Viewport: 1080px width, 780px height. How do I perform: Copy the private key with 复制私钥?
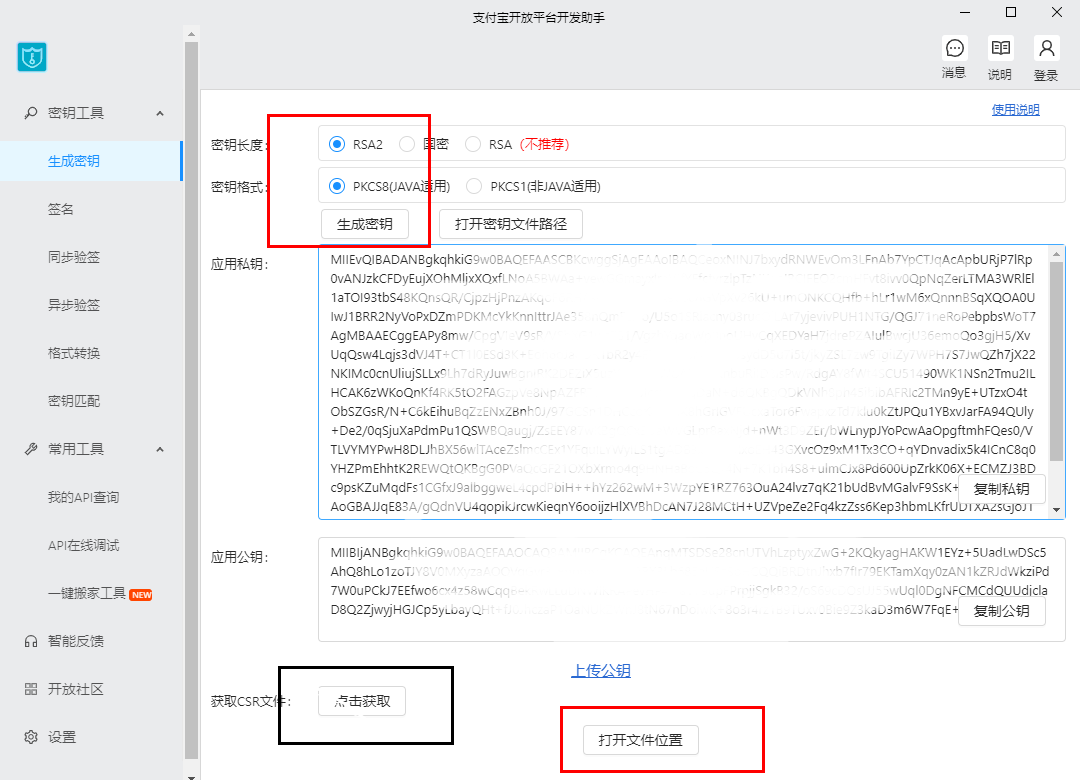click(1002, 489)
